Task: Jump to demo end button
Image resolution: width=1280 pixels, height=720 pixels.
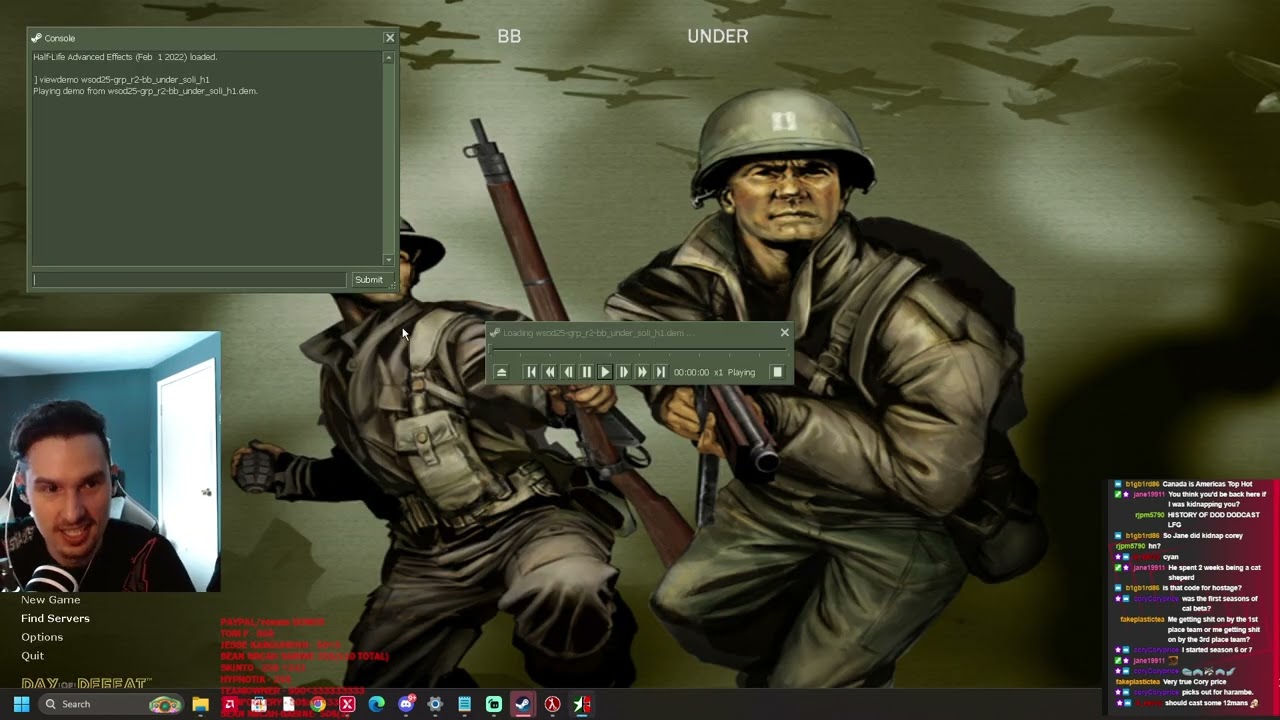Action: pyautogui.click(x=660, y=372)
